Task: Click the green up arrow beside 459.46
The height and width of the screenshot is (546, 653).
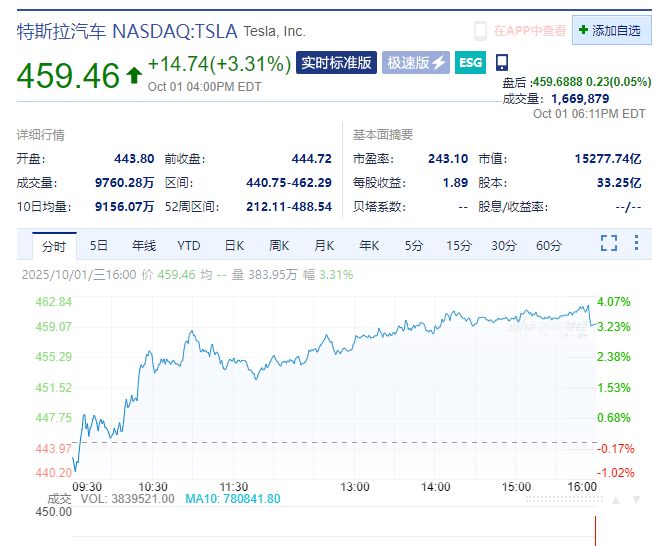Action: pyautogui.click(x=134, y=75)
